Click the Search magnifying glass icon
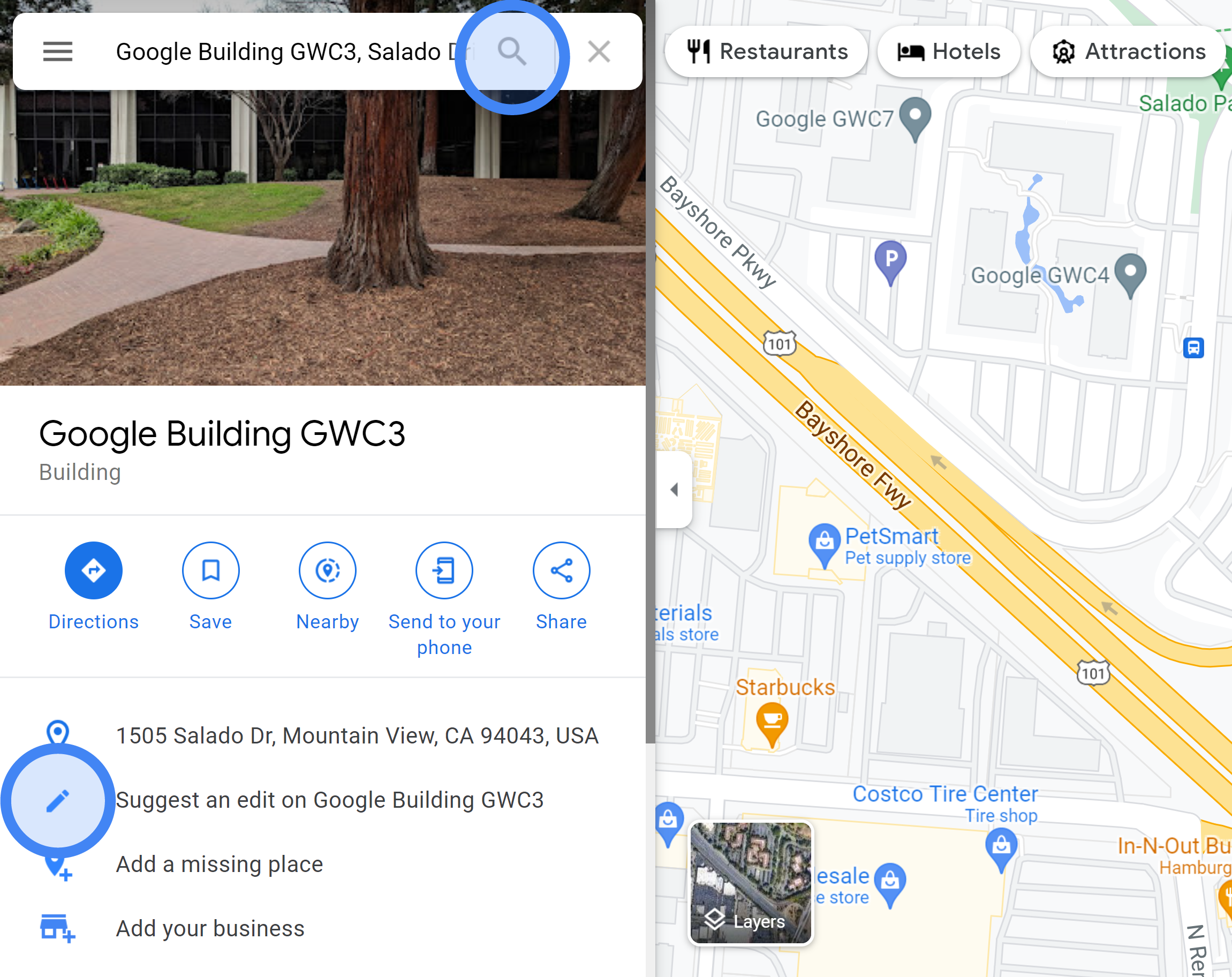The image size is (1232, 977). tap(511, 52)
